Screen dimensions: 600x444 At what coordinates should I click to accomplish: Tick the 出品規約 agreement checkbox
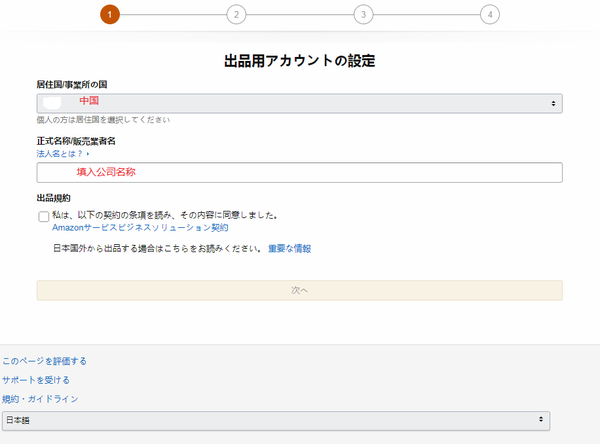pyautogui.click(x=44, y=216)
